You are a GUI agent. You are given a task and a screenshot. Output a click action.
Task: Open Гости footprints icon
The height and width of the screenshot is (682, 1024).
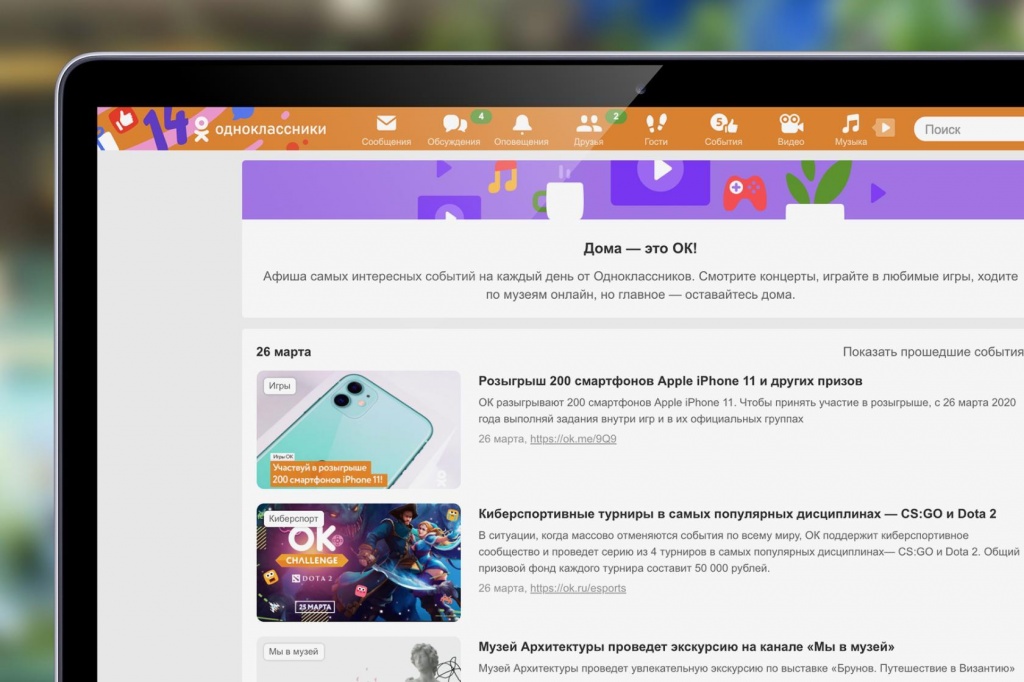click(x=656, y=123)
